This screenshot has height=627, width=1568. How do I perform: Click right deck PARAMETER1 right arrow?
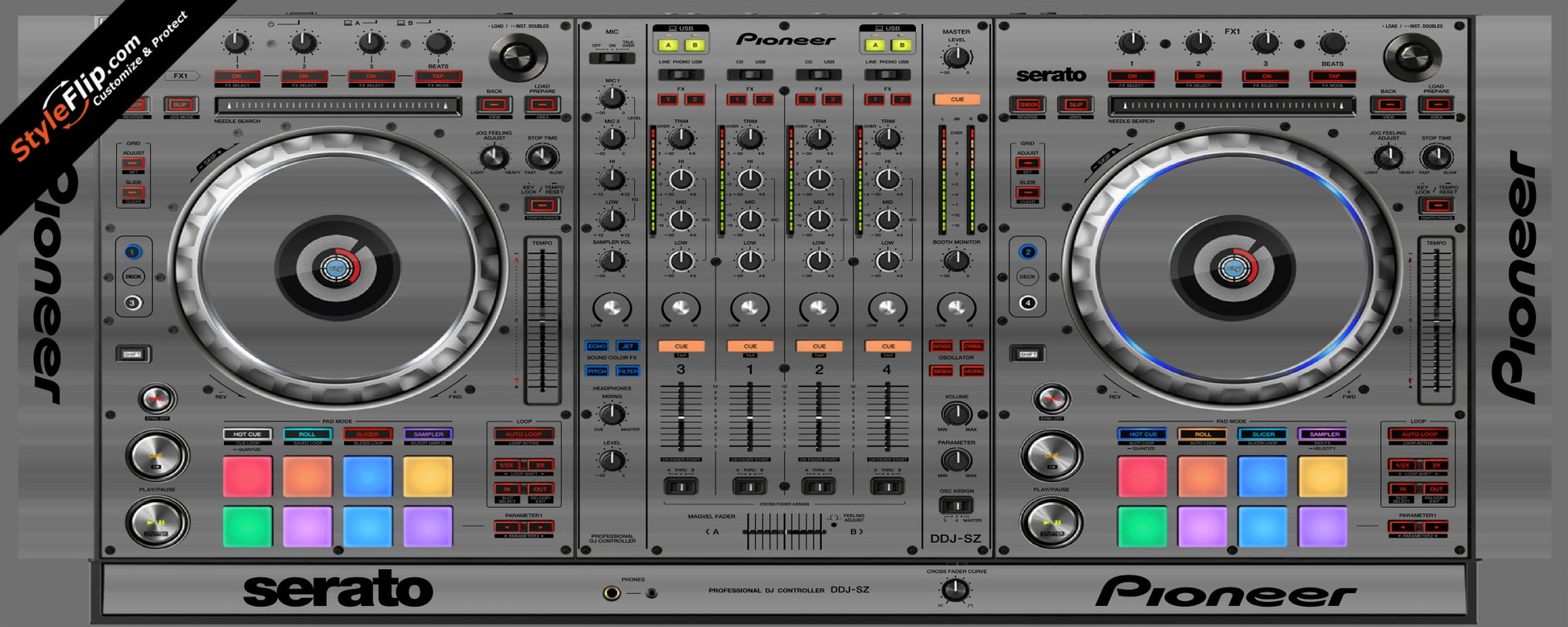click(x=1434, y=527)
